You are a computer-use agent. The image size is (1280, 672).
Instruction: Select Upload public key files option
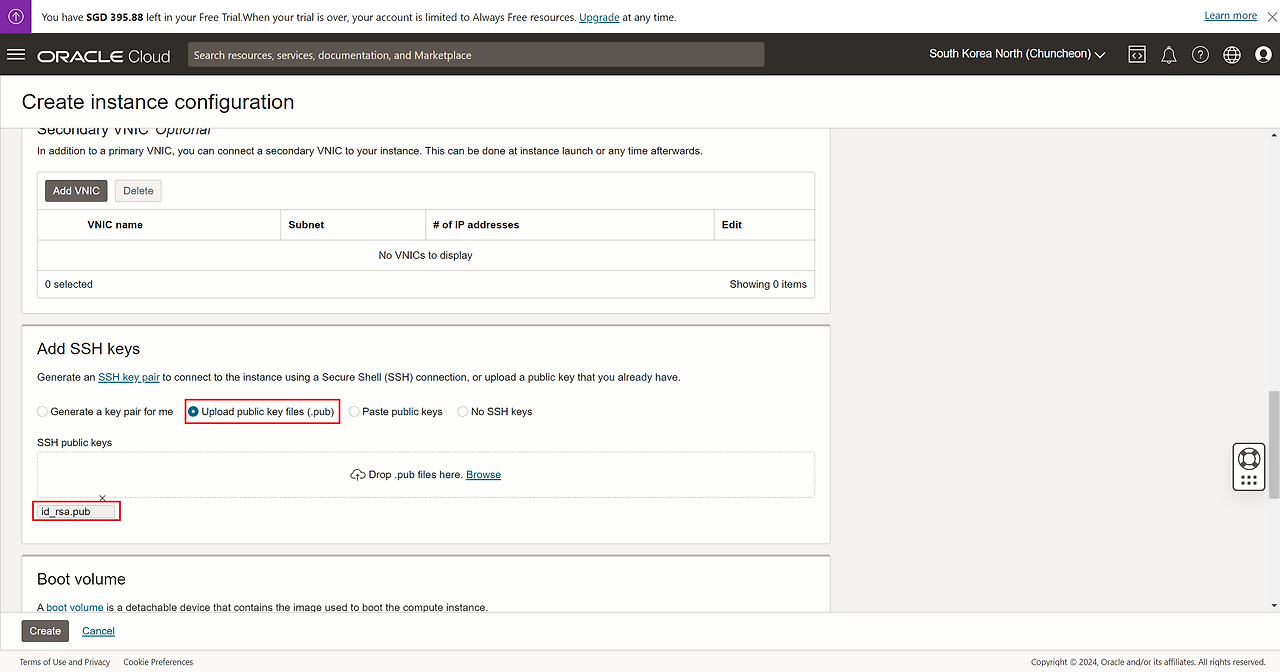tap(193, 412)
